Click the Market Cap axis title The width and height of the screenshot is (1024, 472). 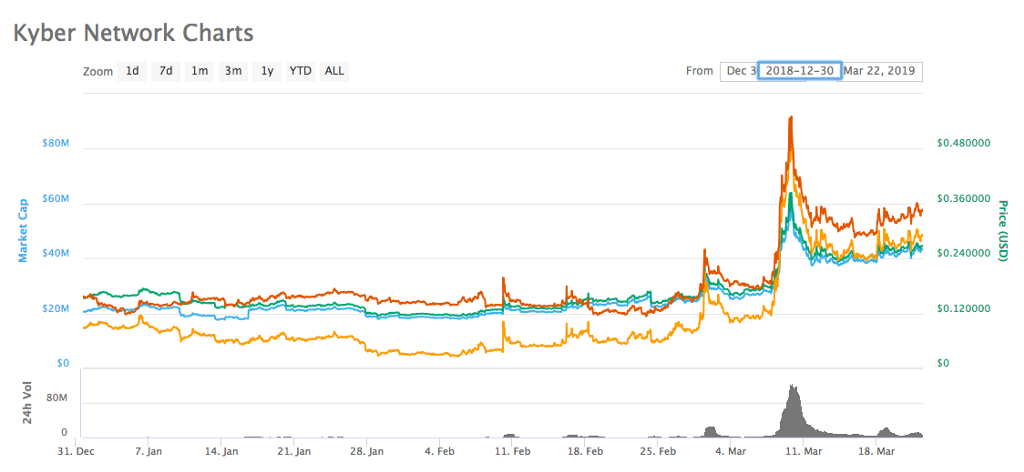coord(23,229)
